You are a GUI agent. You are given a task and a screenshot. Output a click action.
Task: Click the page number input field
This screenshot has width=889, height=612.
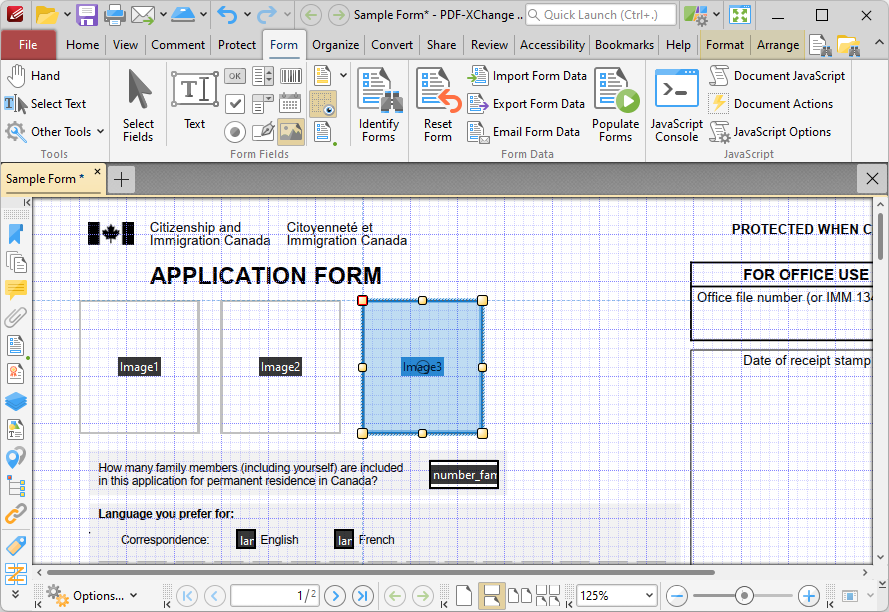[274, 596]
